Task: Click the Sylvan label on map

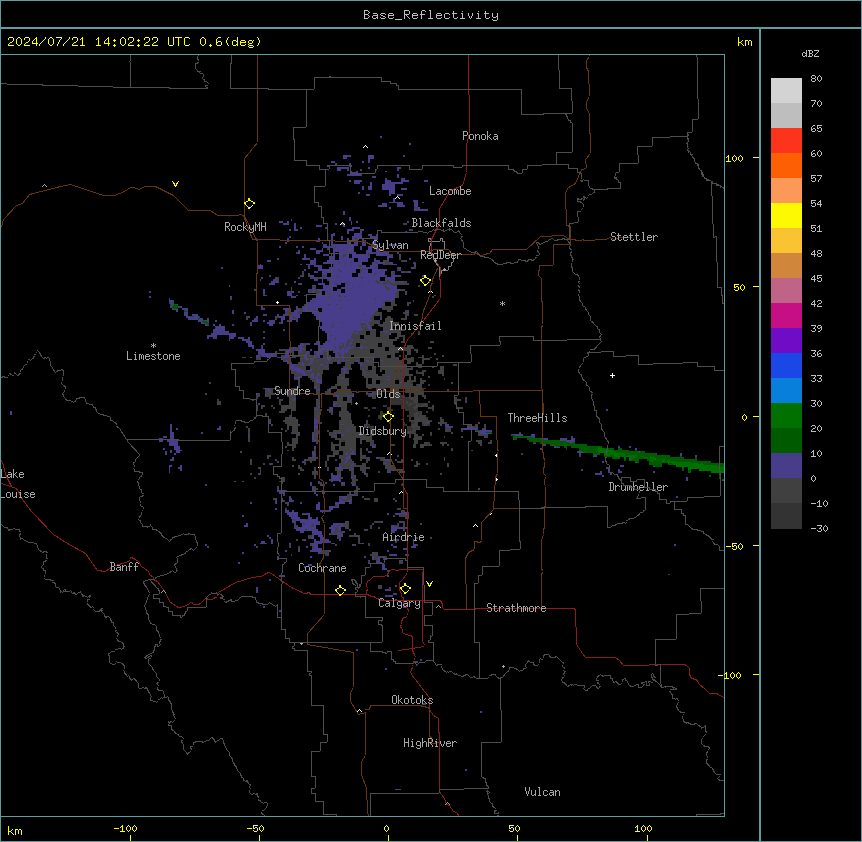Action: 390,245
